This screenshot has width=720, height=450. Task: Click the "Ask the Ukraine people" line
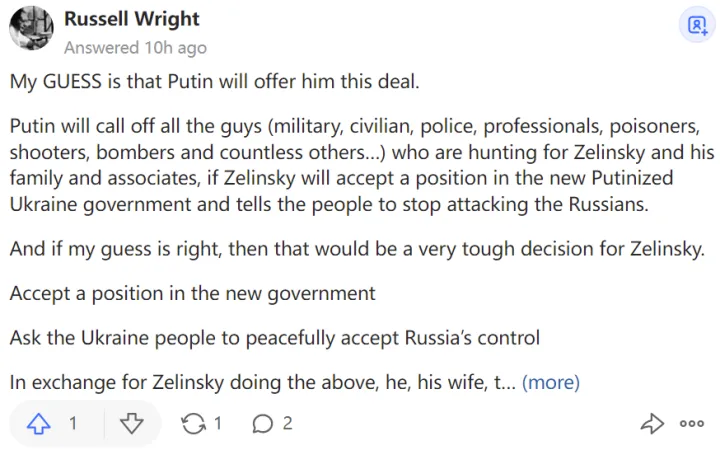coord(275,337)
